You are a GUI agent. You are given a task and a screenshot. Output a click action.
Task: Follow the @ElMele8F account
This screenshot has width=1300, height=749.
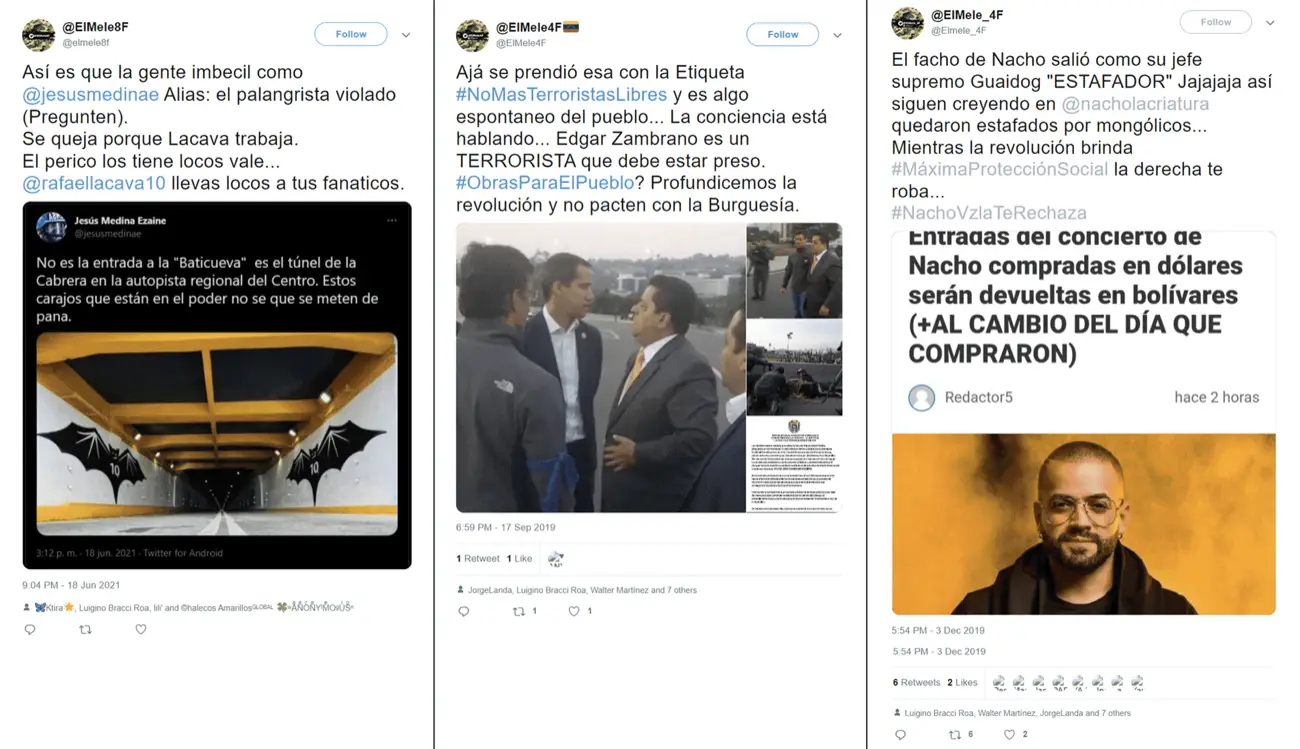(x=351, y=34)
